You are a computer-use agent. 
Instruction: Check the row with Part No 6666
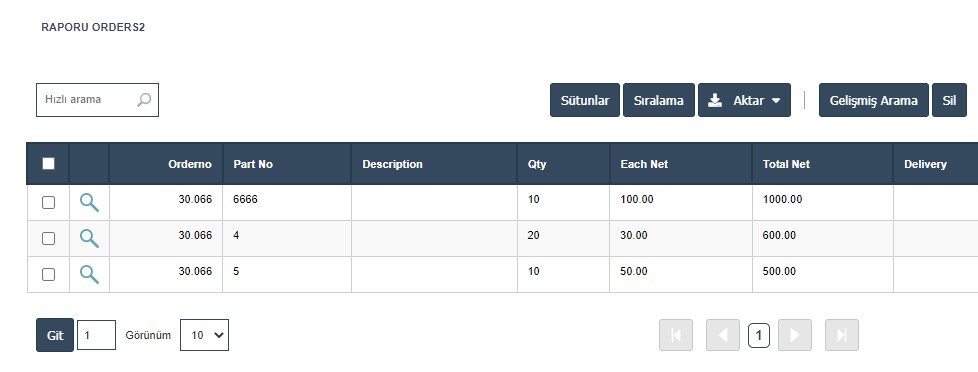[x=48, y=202]
